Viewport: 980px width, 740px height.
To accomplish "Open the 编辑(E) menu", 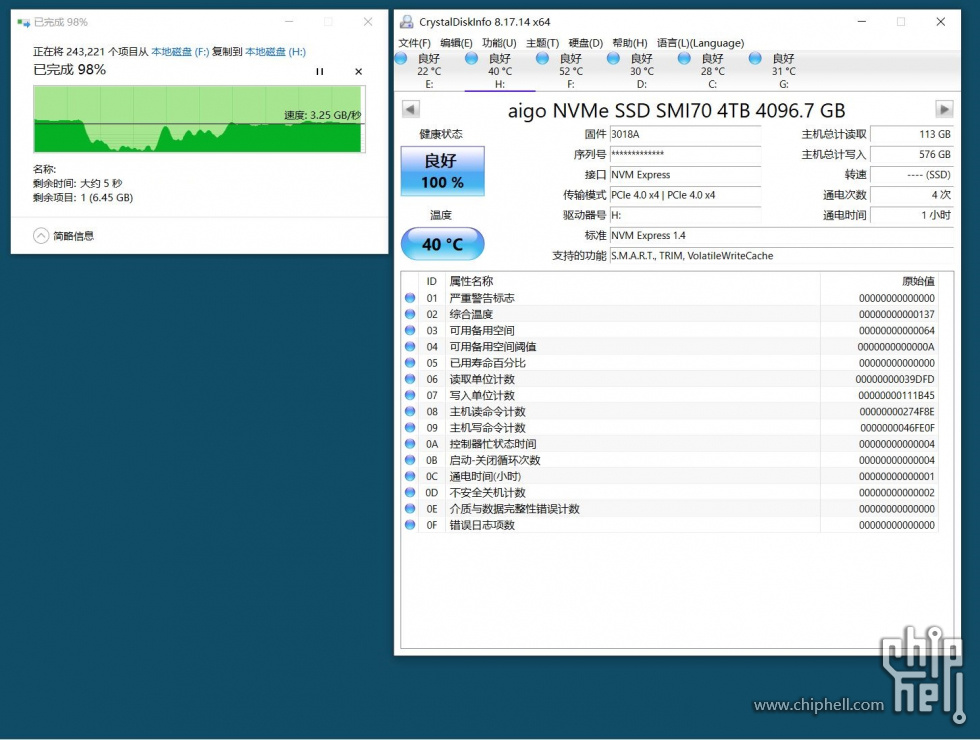I will coord(456,43).
